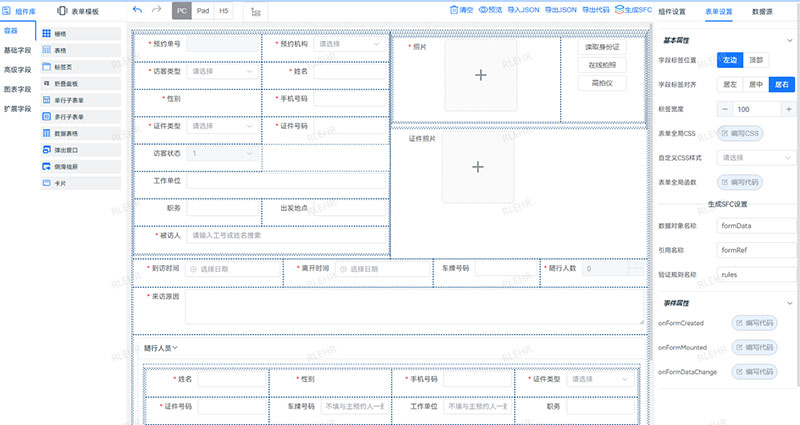Image resolution: width=800 pixels, height=425 pixels.
Task: Select H5 layout mode
Action: pyautogui.click(x=223, y=11)
